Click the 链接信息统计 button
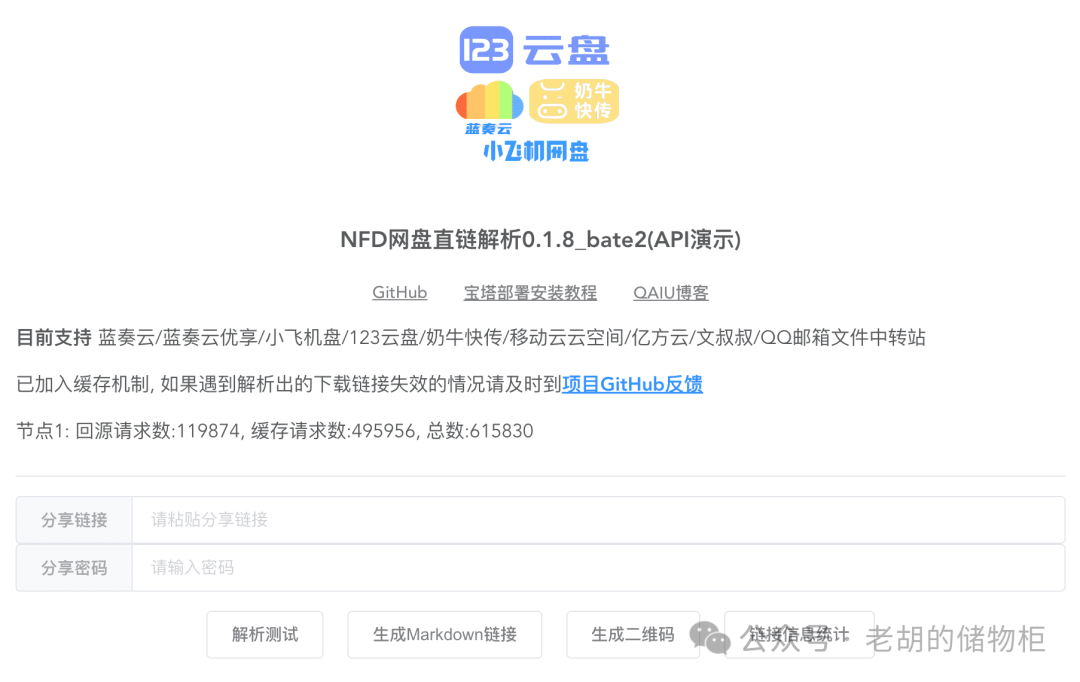 pyautogui.click(x=800, y=634)
